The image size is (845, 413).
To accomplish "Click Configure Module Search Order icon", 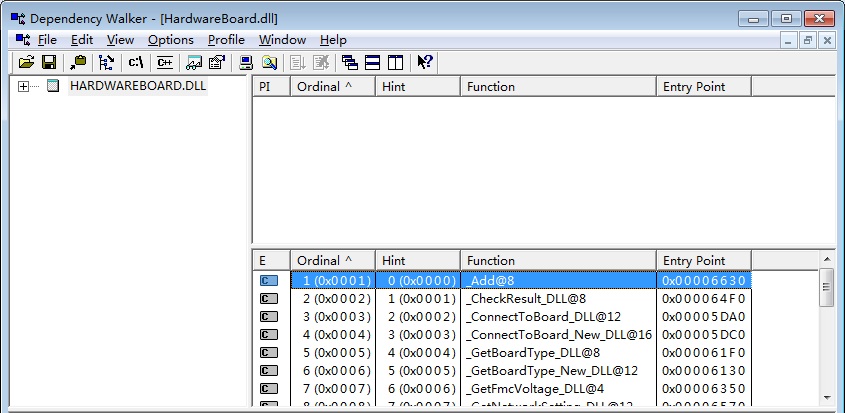I will pyautogui.click(x=269, y=63).
